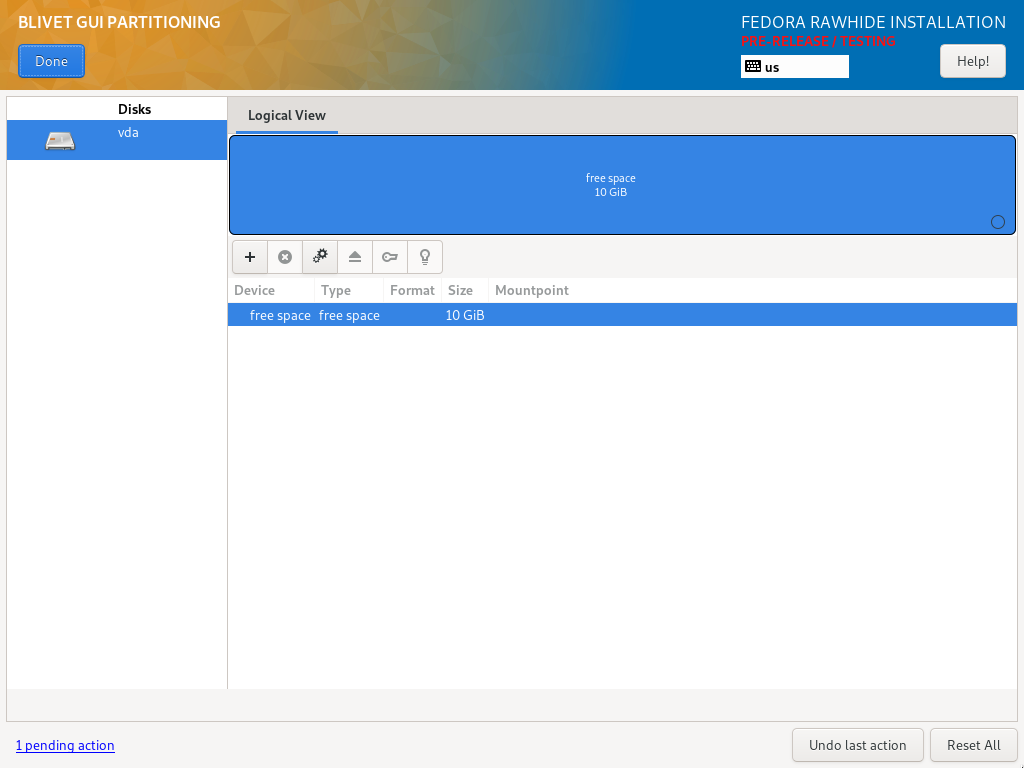1024x768 pixels.
Task: Select the vda disk drive icon
Action: pos(60,140)
